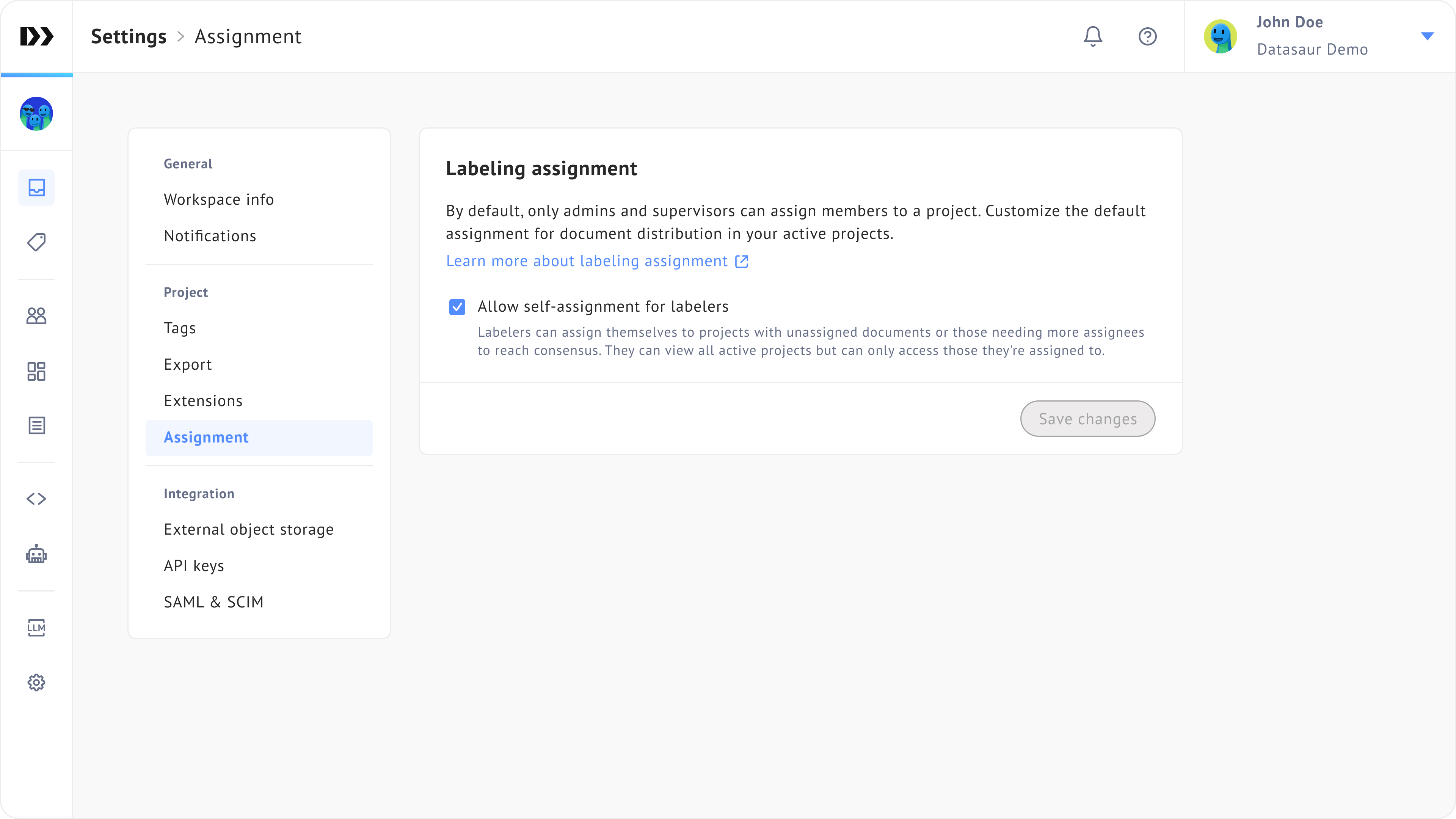Click the Settings breadcrumb

point(129,37)
